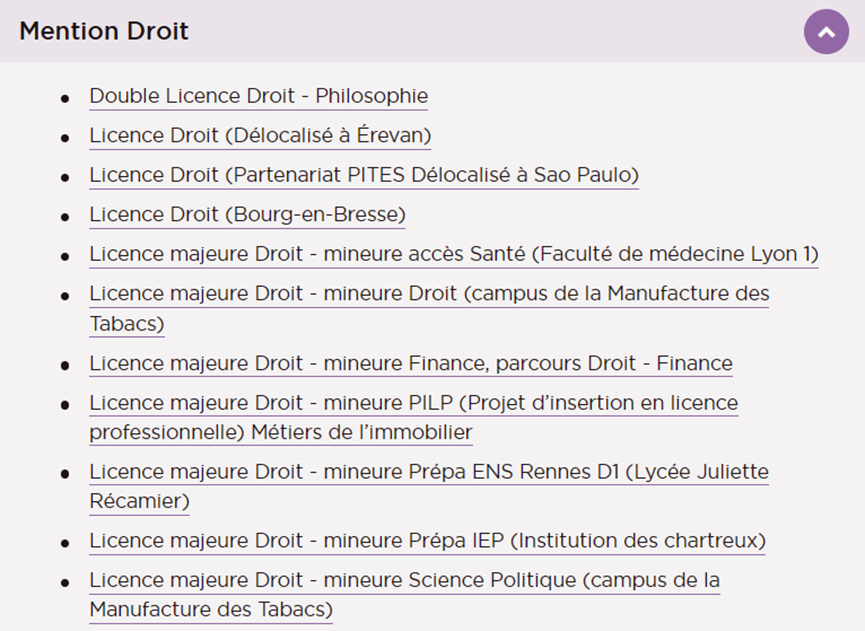Viewport: 865px width, 631px height.
Task: Click bullet beside Double Licence Droit - Philosophie
Action: [x=65, y=99]
